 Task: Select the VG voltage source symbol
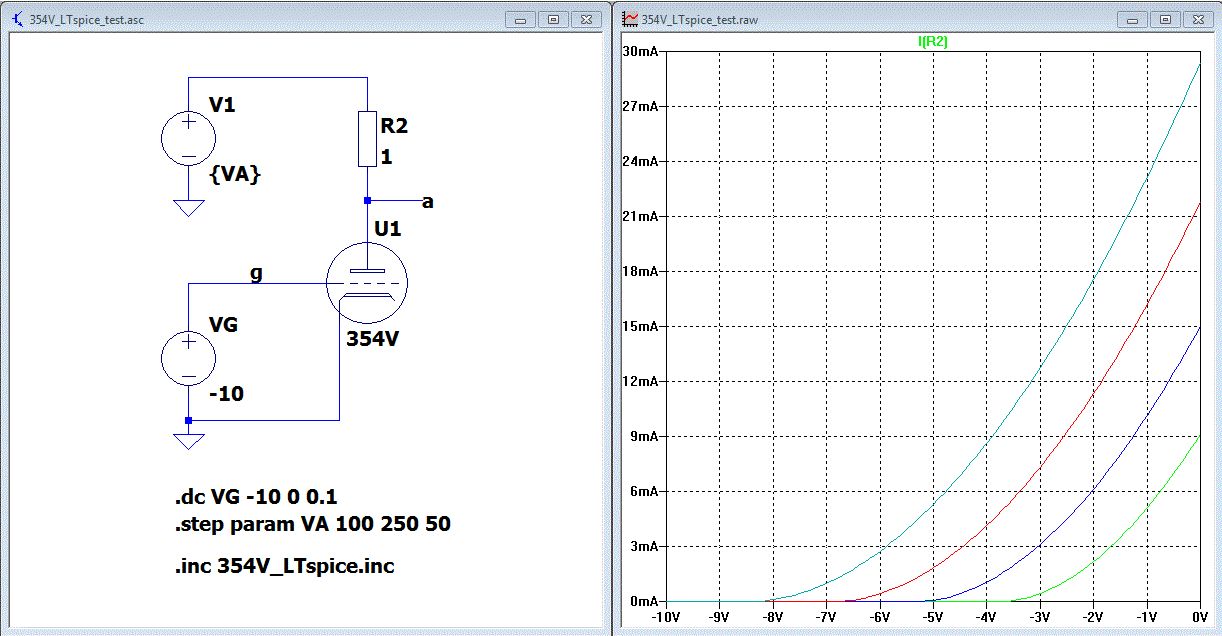click(x=188, y=359)
